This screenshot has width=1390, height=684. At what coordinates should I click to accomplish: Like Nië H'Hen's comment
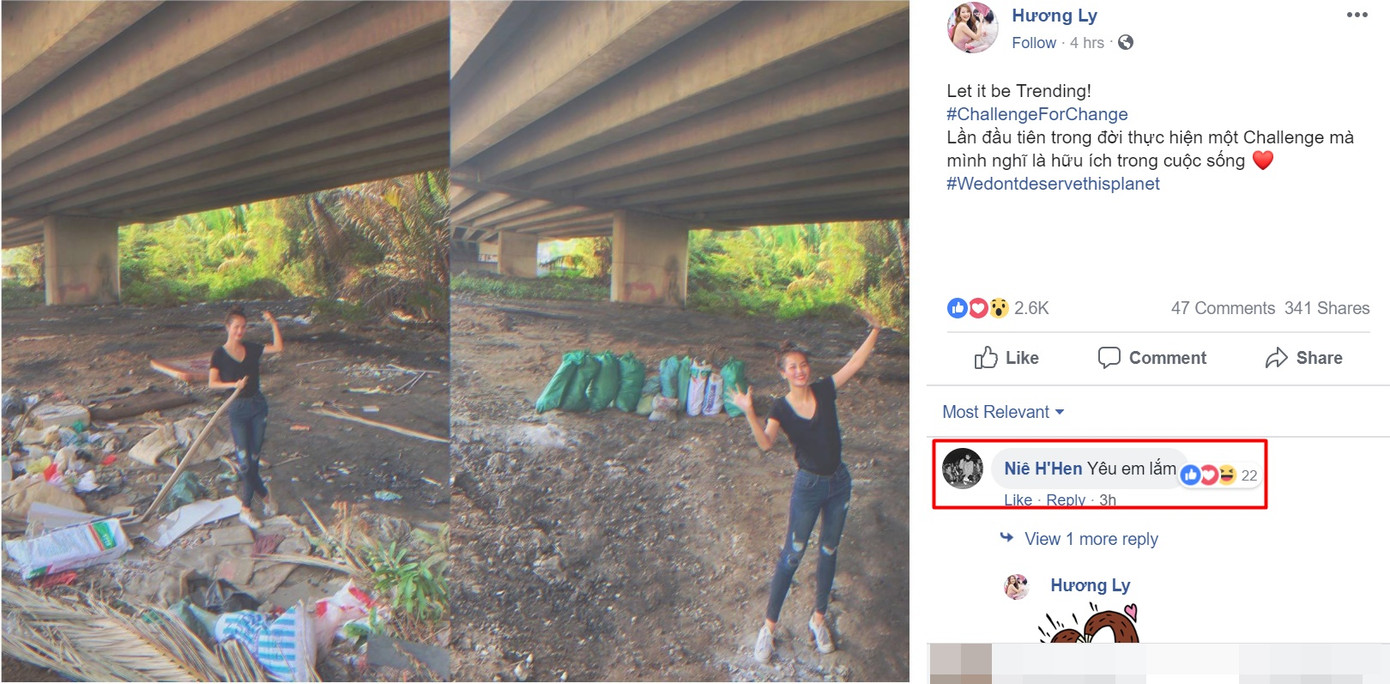coord(1017,500)
